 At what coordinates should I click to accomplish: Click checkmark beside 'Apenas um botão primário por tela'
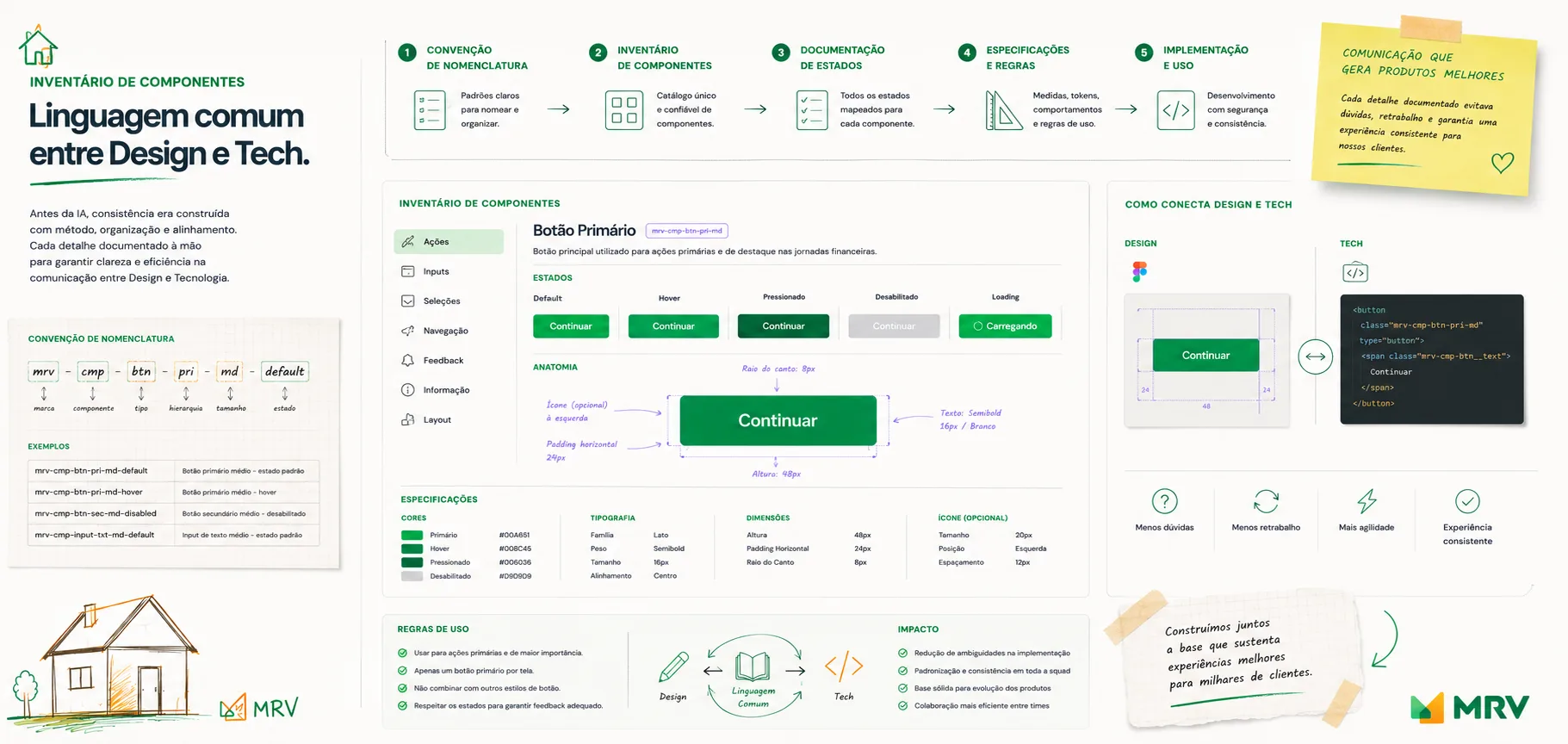click(x=402, y=671)
